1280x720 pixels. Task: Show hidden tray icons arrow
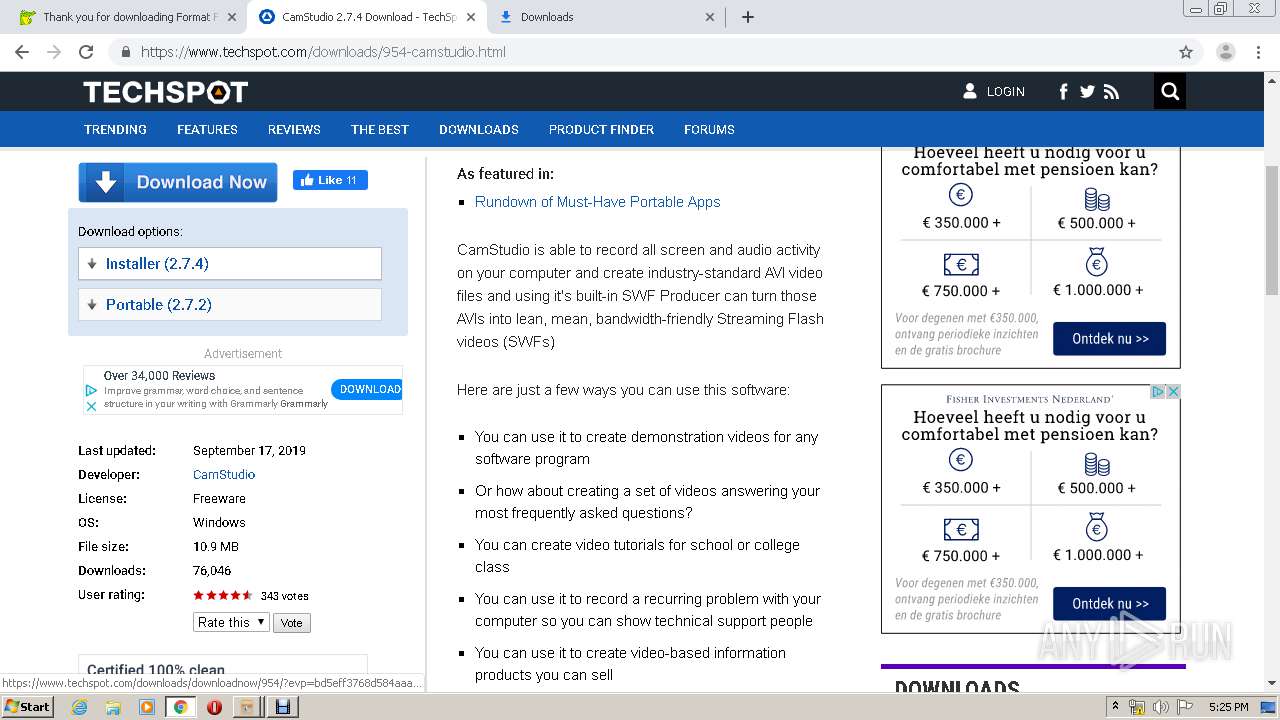[1115, 707]
